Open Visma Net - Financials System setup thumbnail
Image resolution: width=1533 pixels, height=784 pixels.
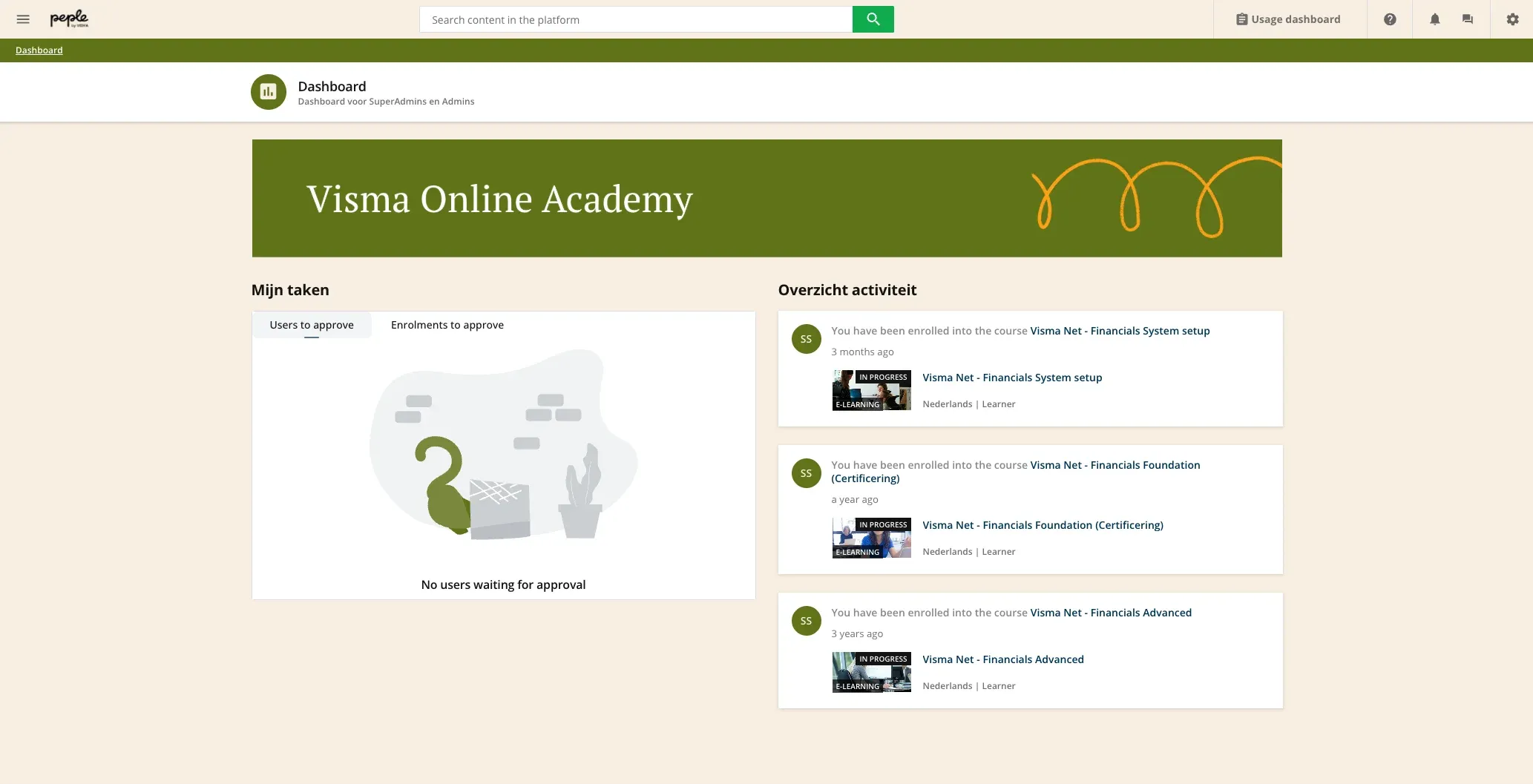(x=871, y=390)
